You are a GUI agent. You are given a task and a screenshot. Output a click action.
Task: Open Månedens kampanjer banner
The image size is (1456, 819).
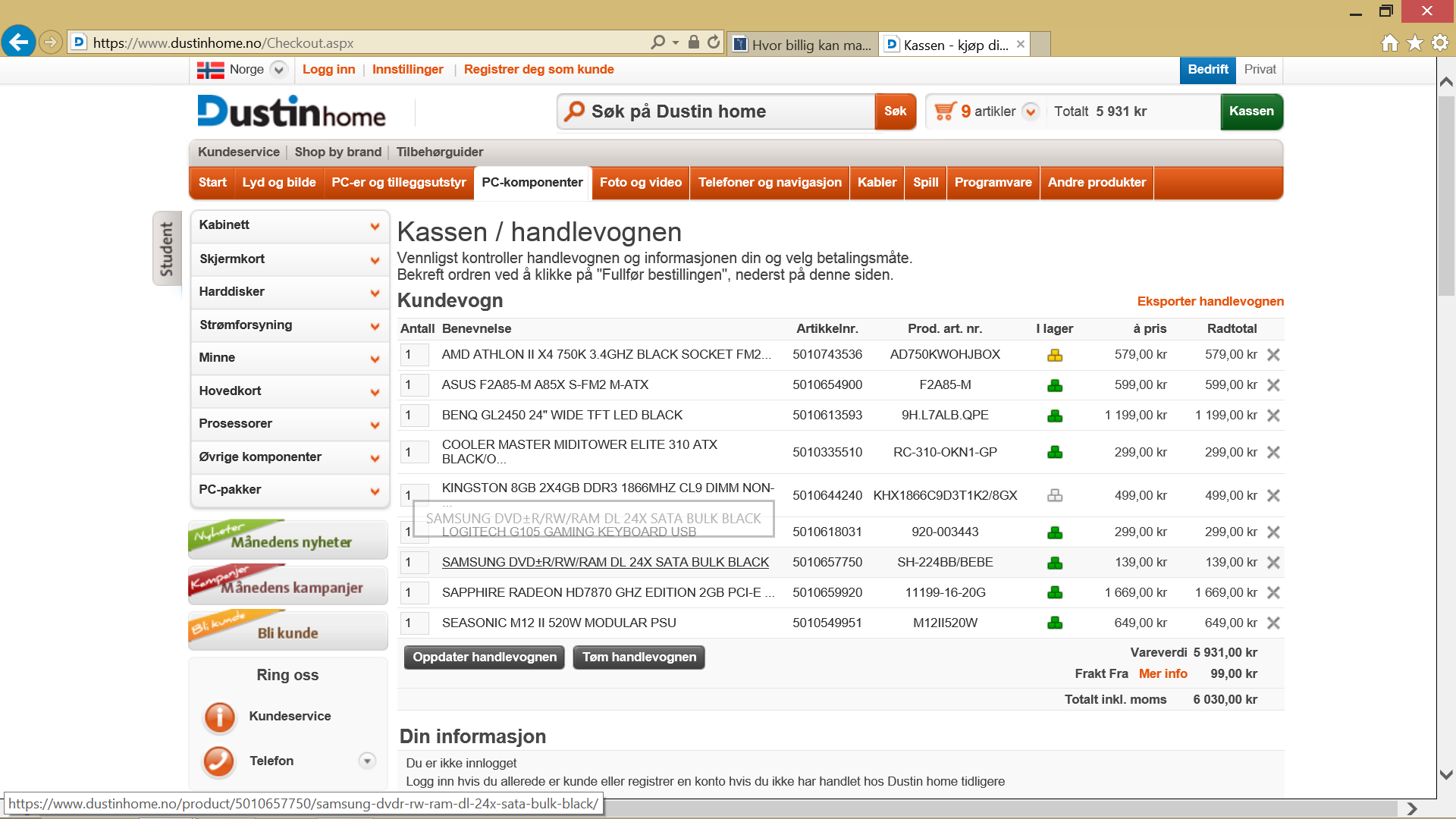click(288, 585)
